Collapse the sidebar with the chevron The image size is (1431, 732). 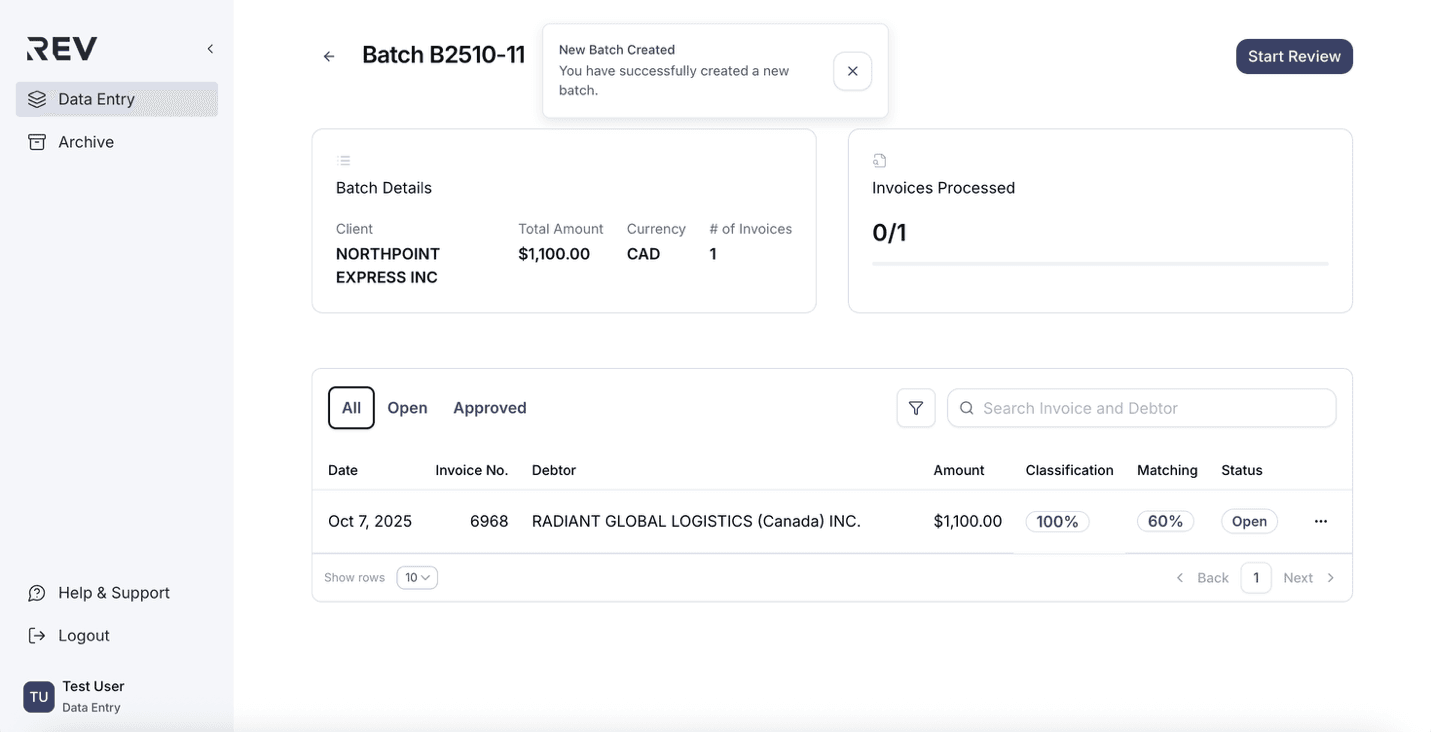210,49
